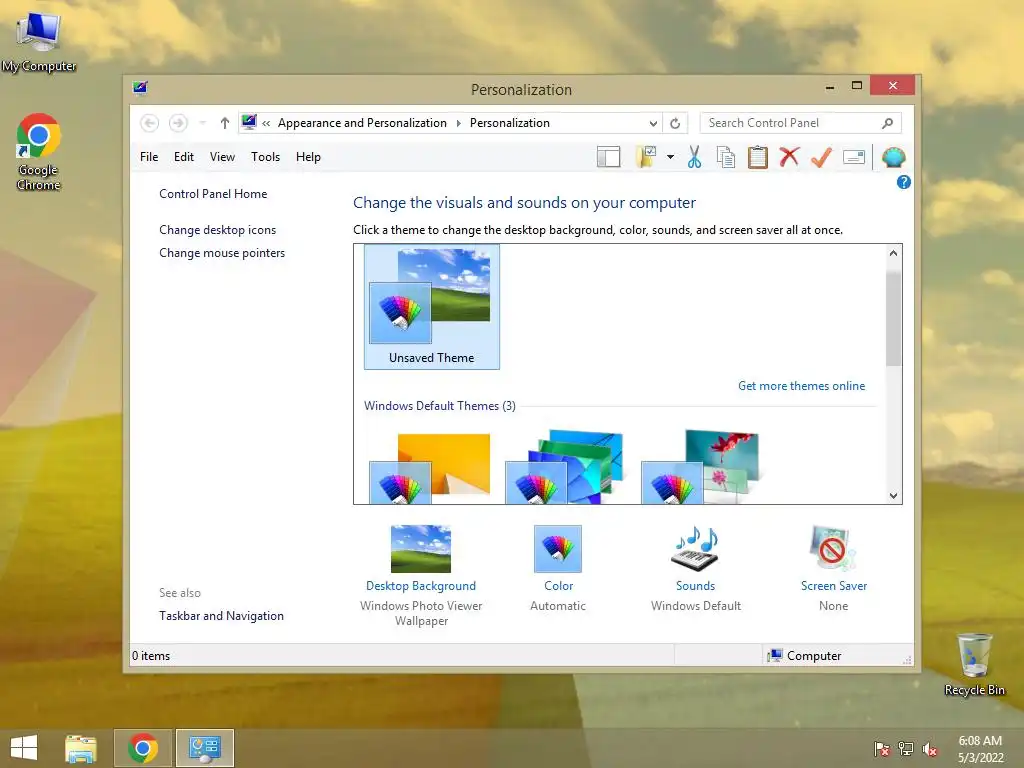Open the View menu

click(x=222, y=157)
